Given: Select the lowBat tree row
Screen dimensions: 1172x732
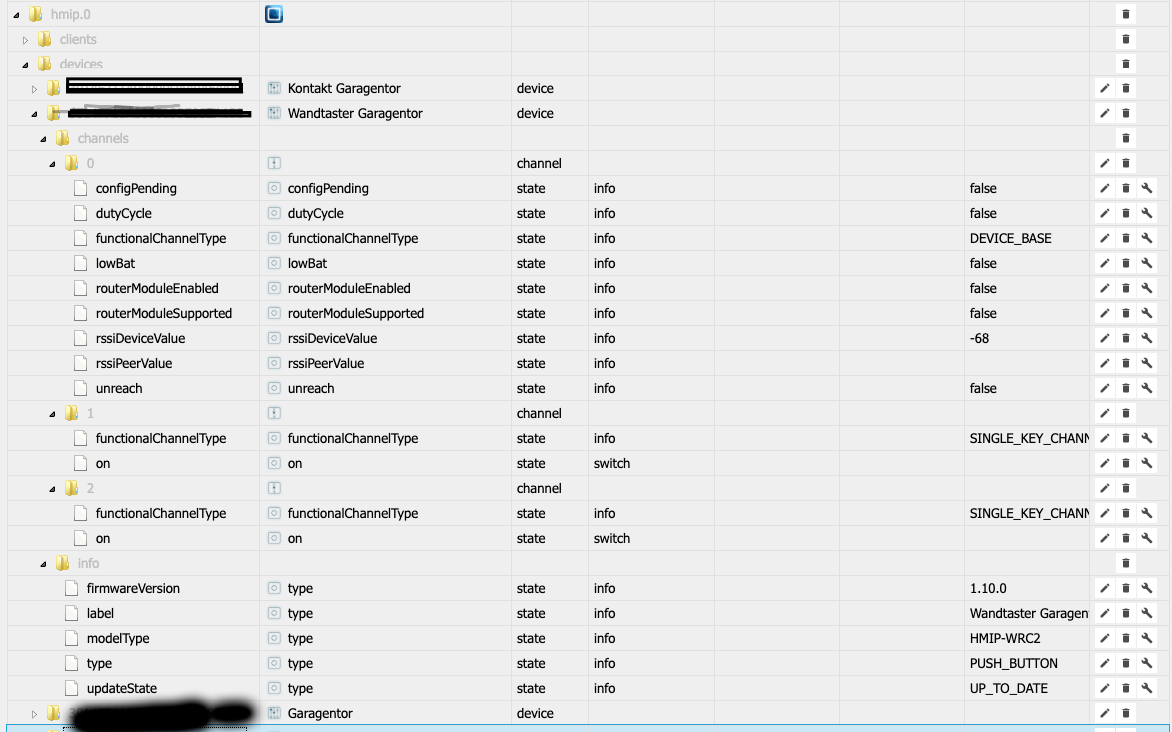Looking at the screenshot, I should [x=115, y=263].
